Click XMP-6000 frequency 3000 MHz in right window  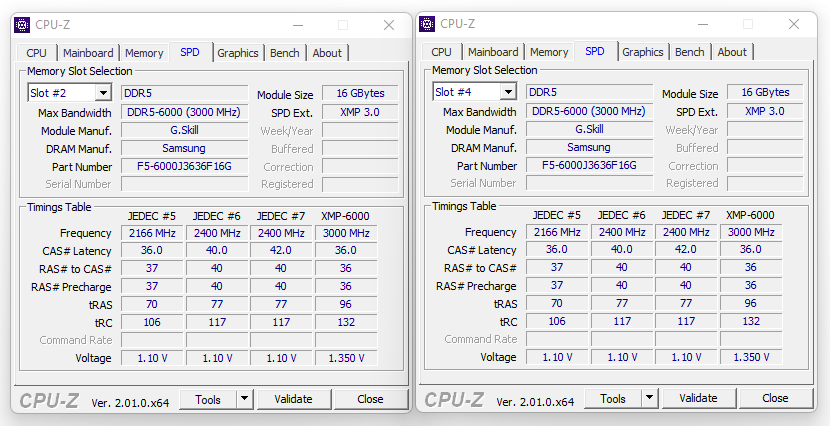point(751,232)
